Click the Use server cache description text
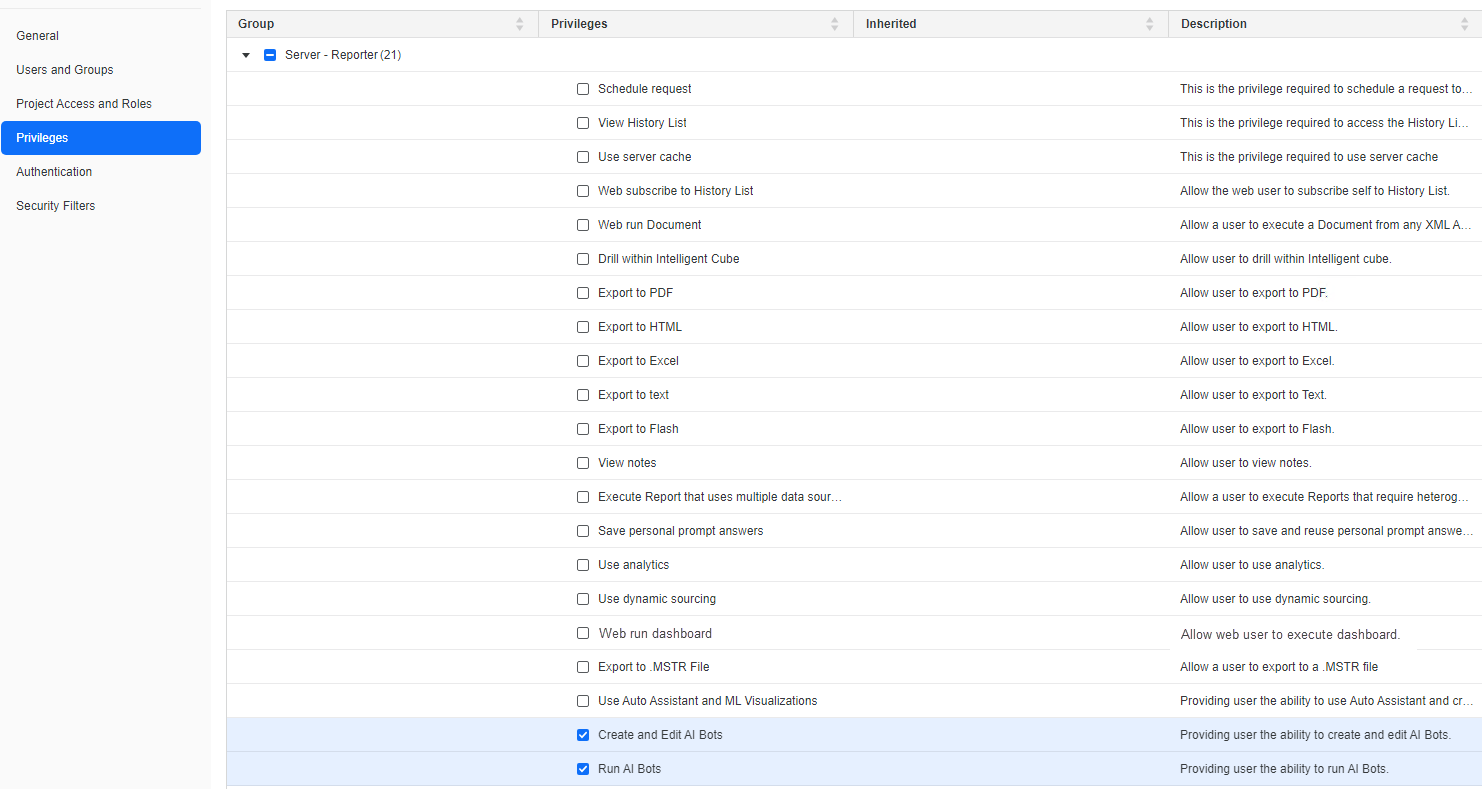The width and height of the screenshot is (1482, 789). click(1308, 157)
